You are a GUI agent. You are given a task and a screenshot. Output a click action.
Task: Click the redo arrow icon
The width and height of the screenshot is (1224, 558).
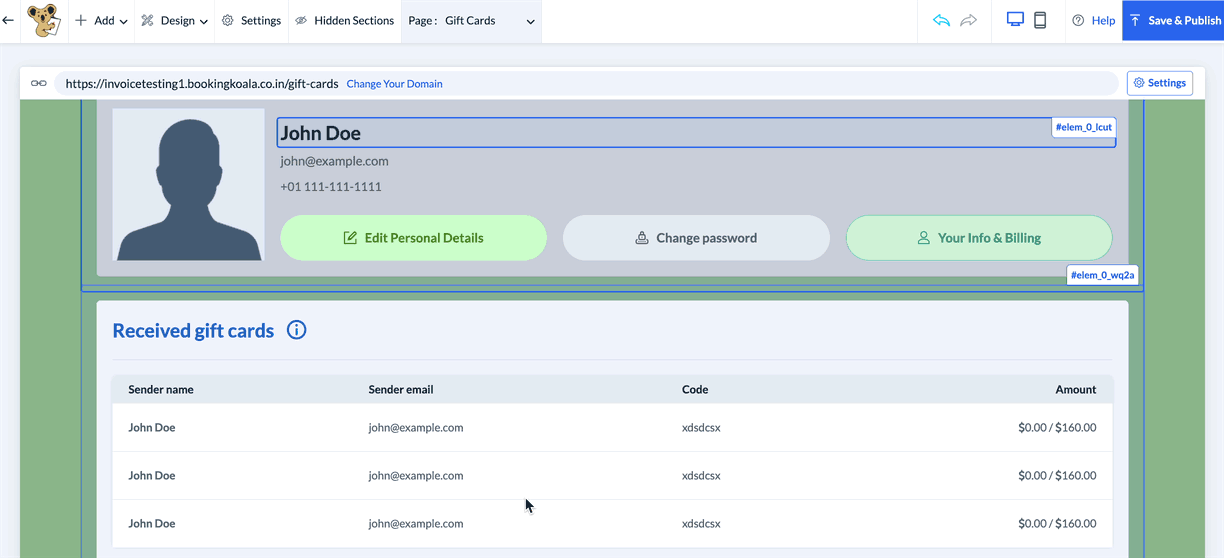[x=968, y=20]
